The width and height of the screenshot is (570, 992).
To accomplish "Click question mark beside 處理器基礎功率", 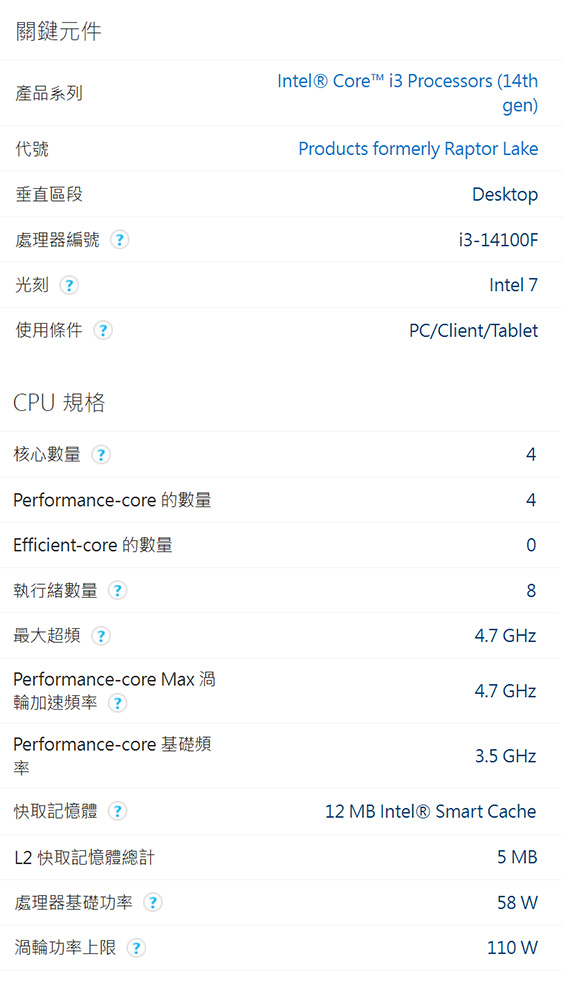I will tap(152, 902).
